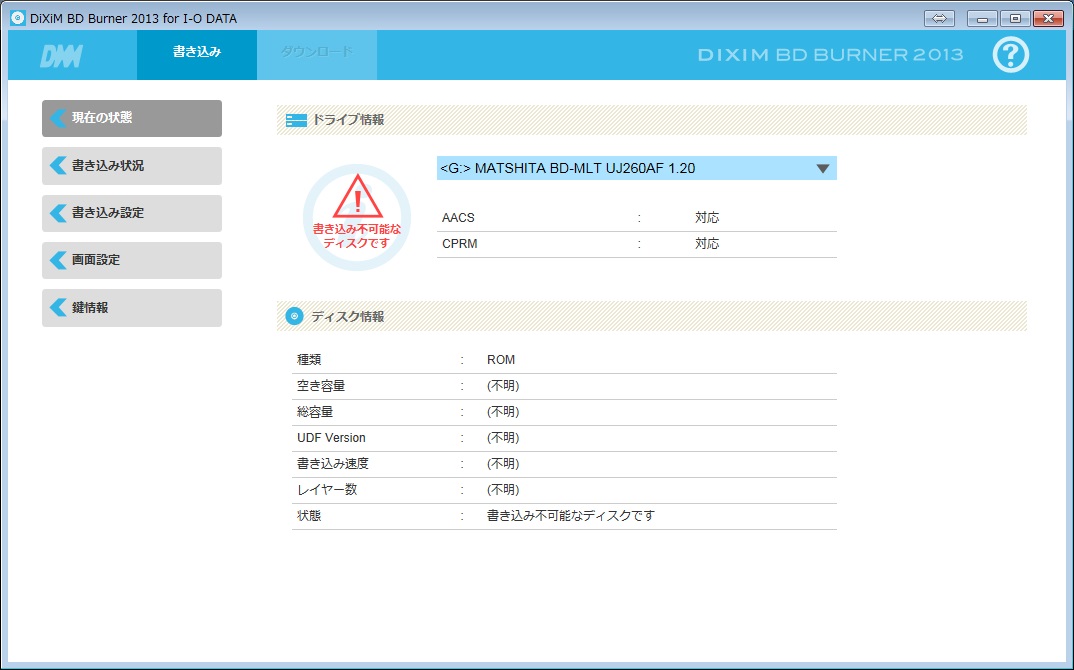Click the ROM disc type value
This screenshot has width=1074, height=670.
pyautogui.click(x=501, y=360)
